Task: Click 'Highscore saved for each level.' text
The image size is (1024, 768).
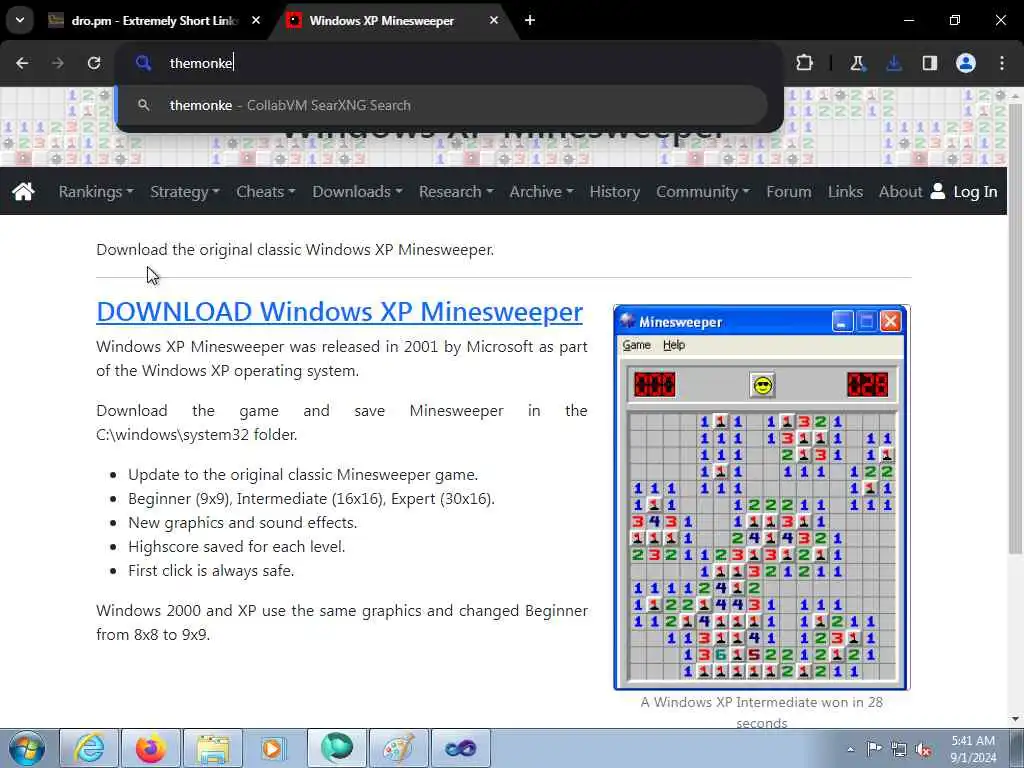Action: 236,546
